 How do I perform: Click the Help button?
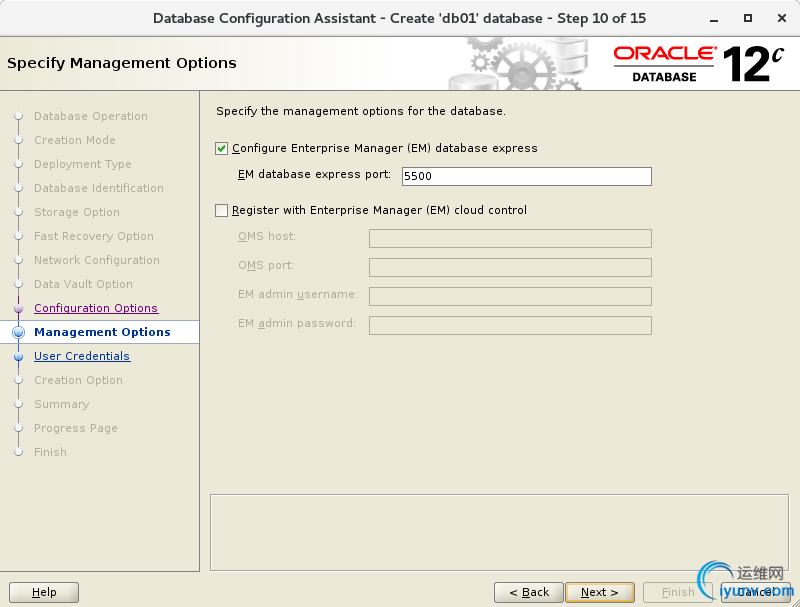(x=44, y=592)
